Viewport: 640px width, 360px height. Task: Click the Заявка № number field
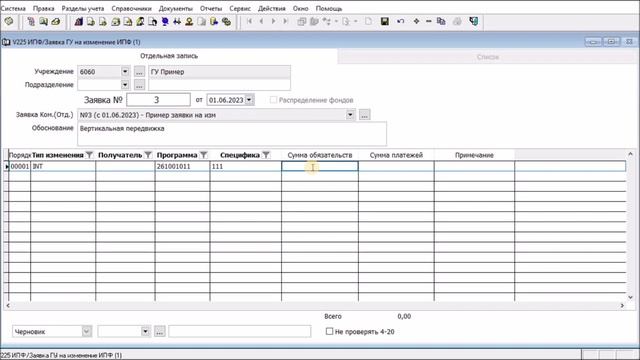pyautogui.click(x=158, y=100)
